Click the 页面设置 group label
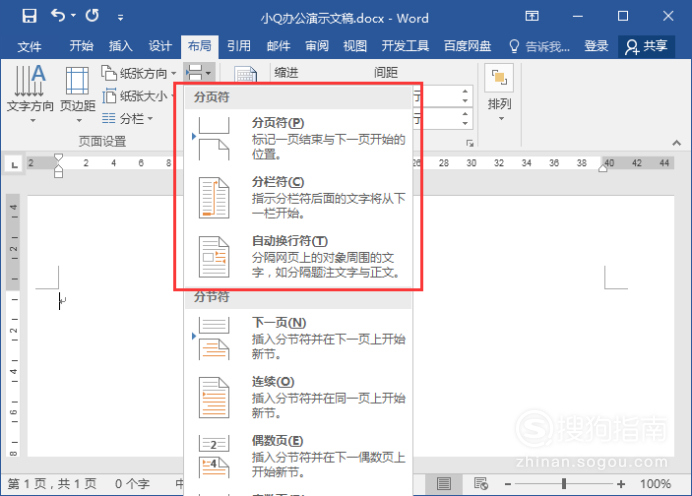Viewport: 692px width, 496px height. (x=102, y=141)
